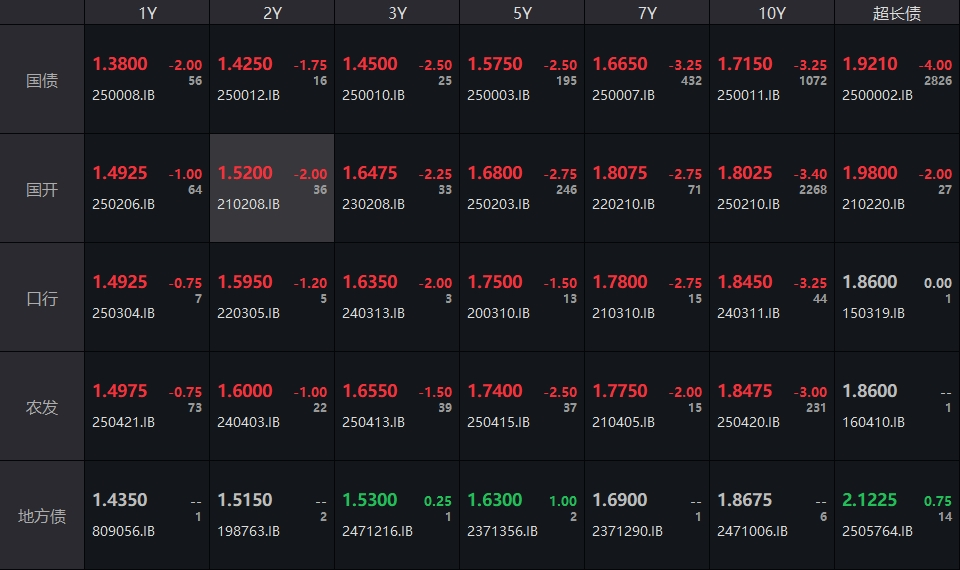Select the 国开 row label
The height and width of the screenshot is (570, 960).
(x=42, y=189)
